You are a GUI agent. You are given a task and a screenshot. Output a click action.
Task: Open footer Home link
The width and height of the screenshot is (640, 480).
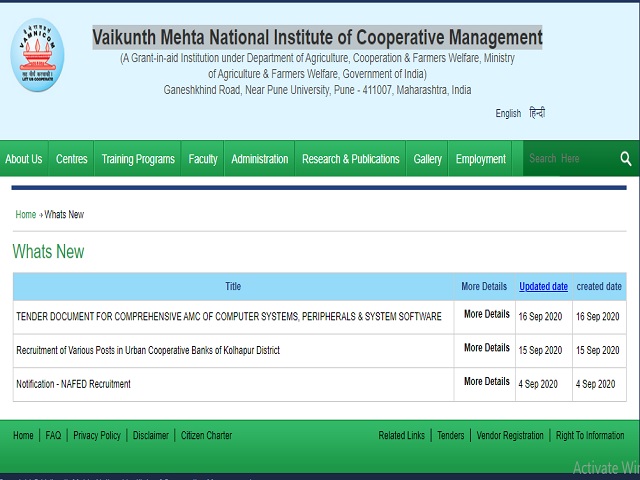coord(23,436)
